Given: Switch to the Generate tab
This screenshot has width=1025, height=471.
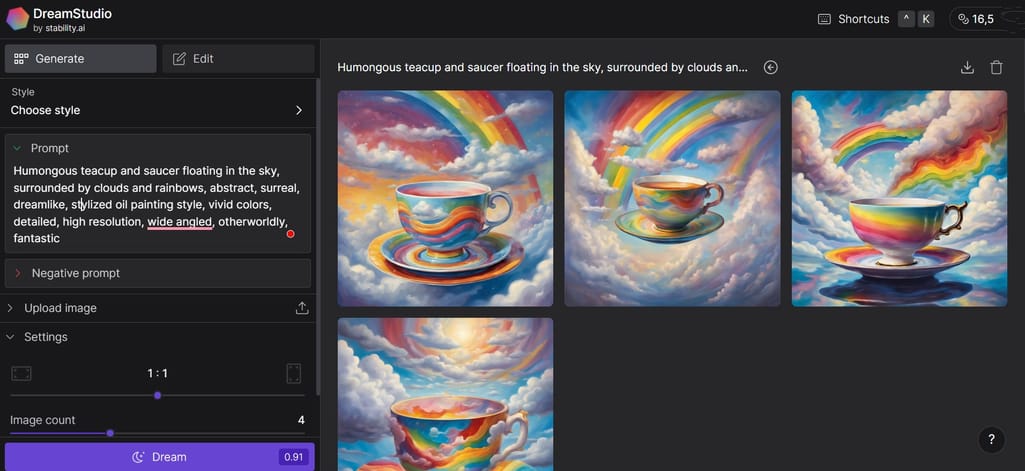Looking at the screenshot, I should [80, 59].
